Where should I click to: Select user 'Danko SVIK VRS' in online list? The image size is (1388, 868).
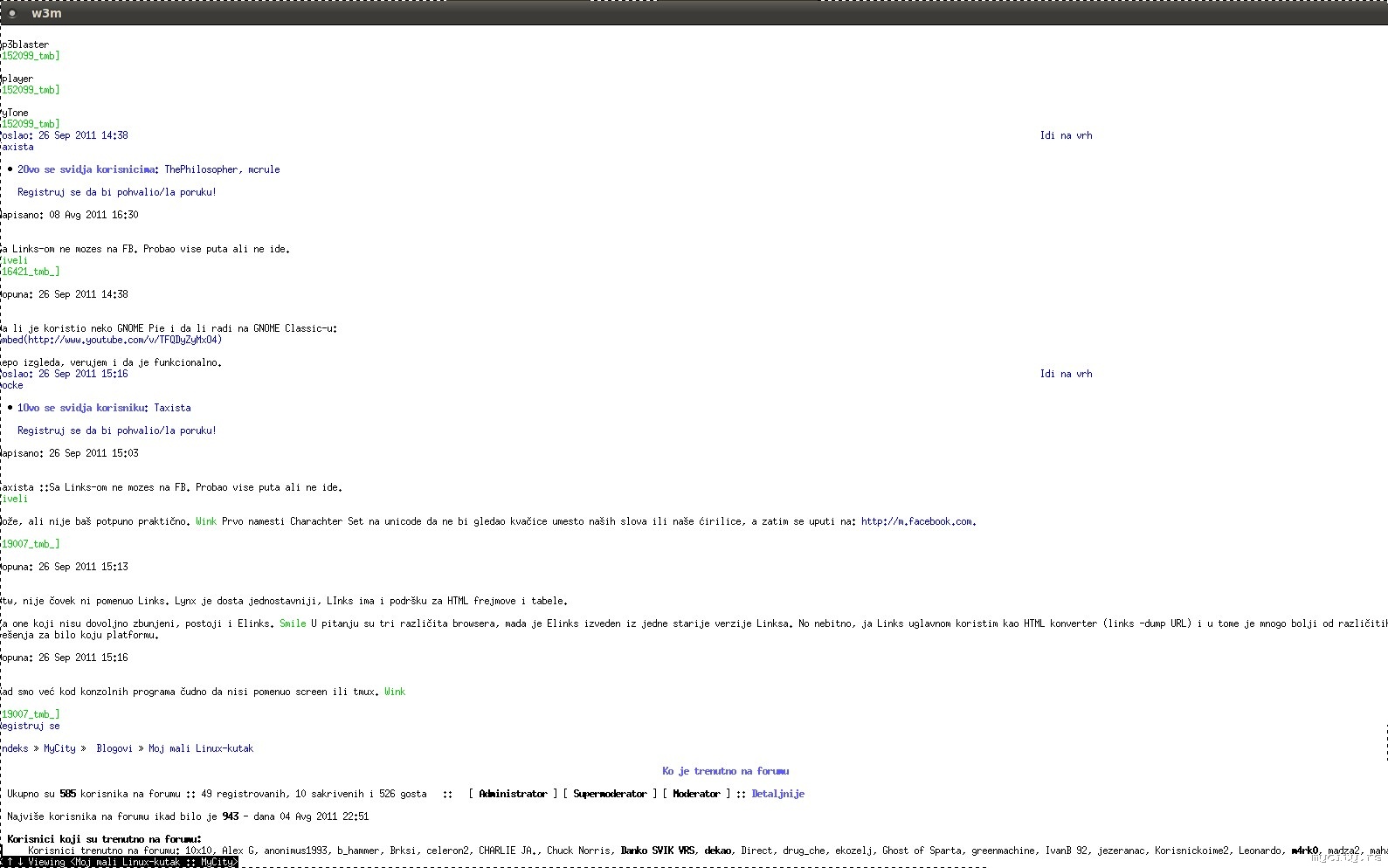tap(658, 851)
